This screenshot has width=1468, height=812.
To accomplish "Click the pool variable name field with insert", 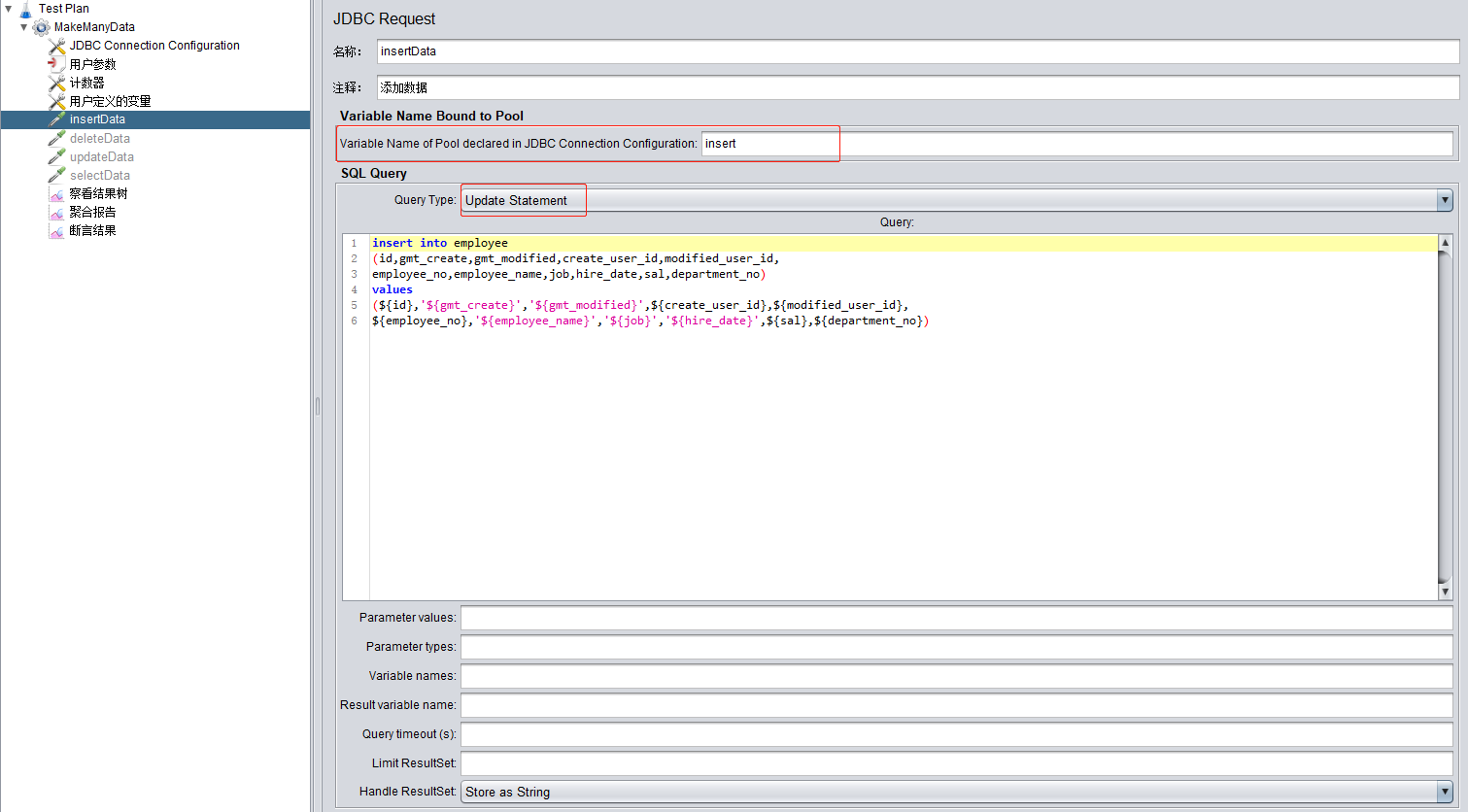I will [x=1077, y=144].
